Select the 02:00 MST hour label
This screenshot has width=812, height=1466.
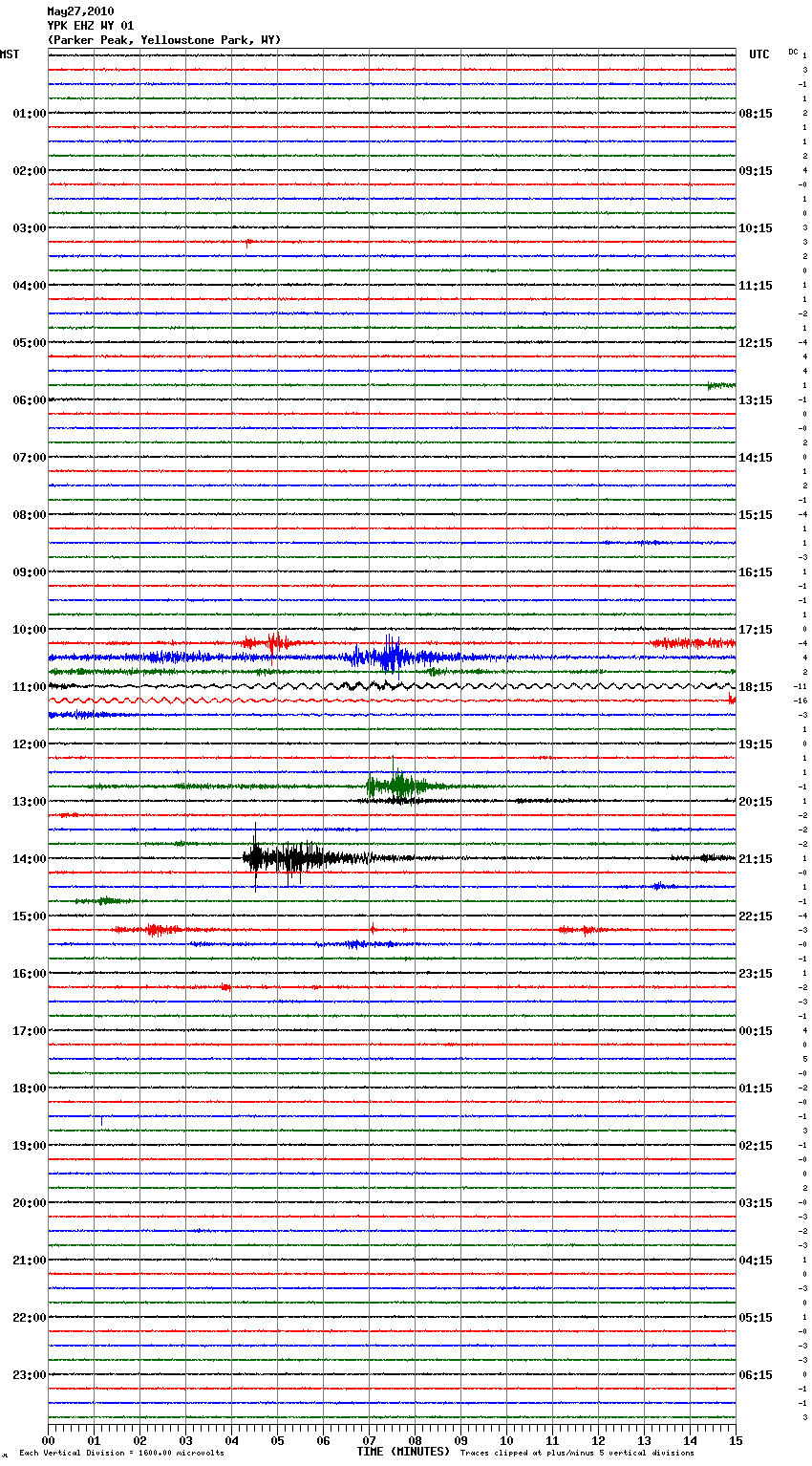[x=29, y=171]
